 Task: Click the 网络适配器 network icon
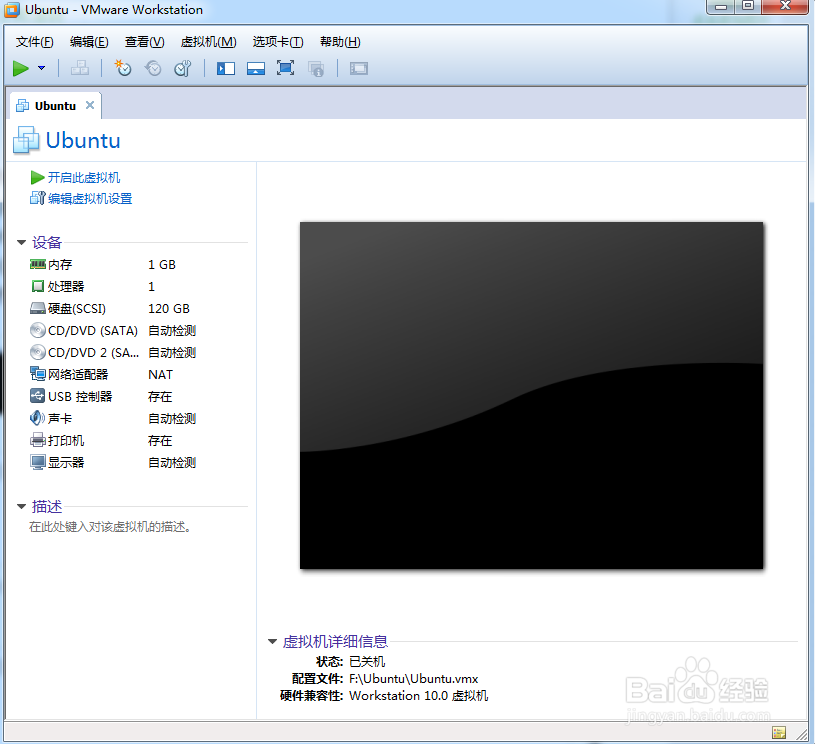[x=37, y=374]
